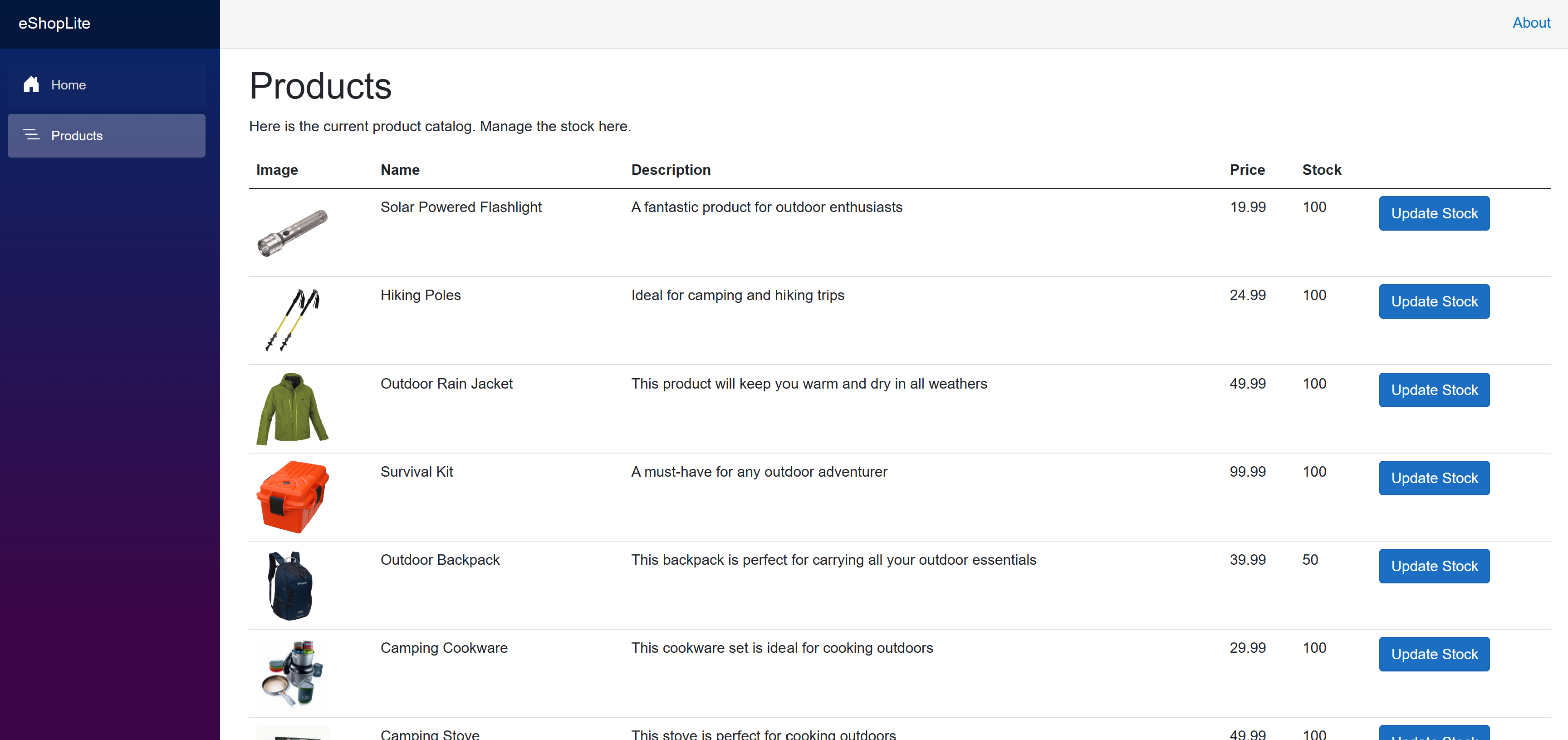Update Stock for Solar Powered Flashlight
Screen dimensions: 1568x740
tap(1434, 213)
